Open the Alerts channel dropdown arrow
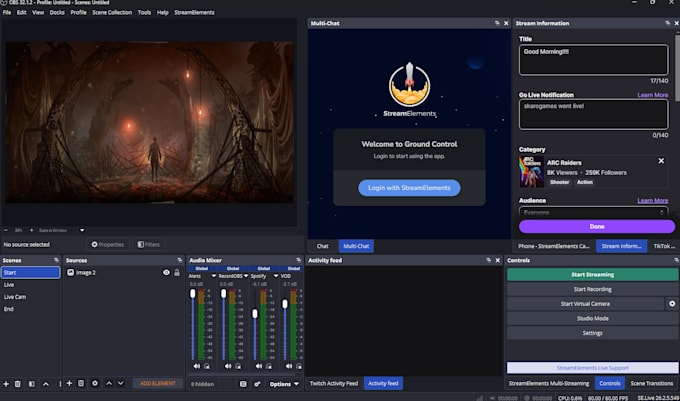This screenshot has height=401, width=680. tap(213, 276)
